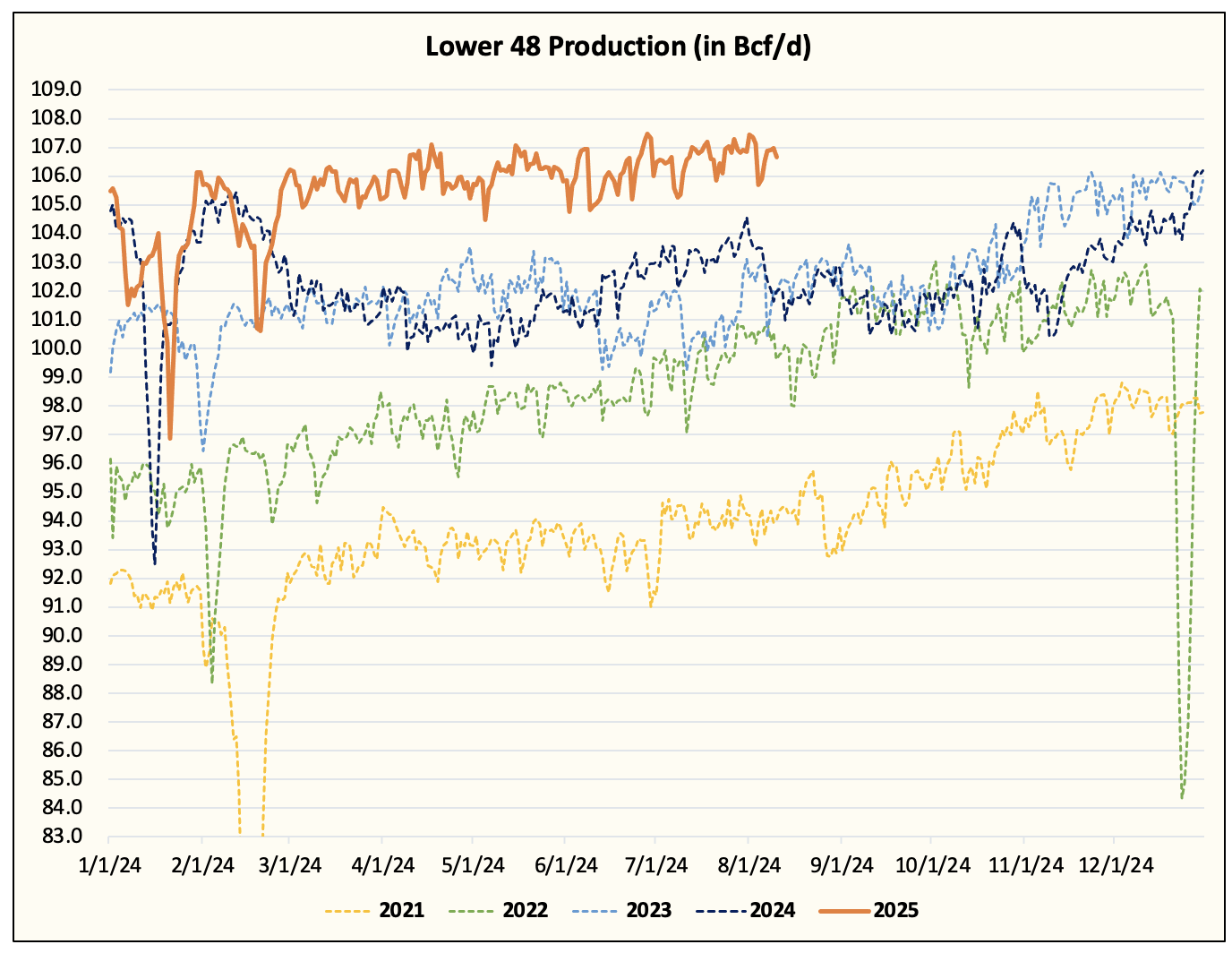Image resolution: width=1232 pixels, height=953 pixels.
Task: Select the 100.0 y-axis label
Action: (x=56, y=348)
